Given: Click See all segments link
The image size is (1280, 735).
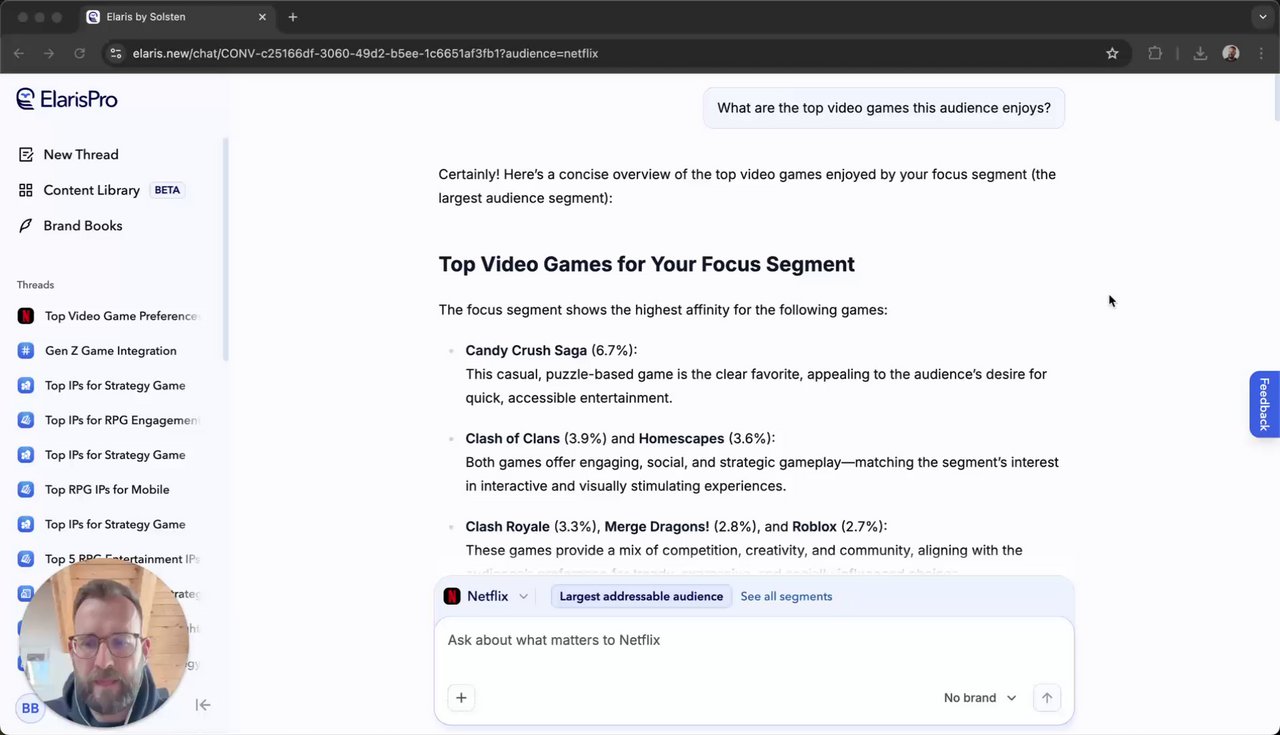Looking at the screenshot, I should click(x=786, y=596).
